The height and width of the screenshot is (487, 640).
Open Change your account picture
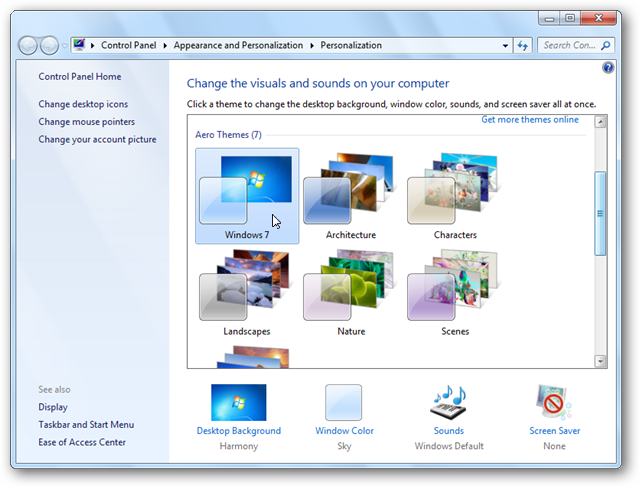tap(97, 139)
